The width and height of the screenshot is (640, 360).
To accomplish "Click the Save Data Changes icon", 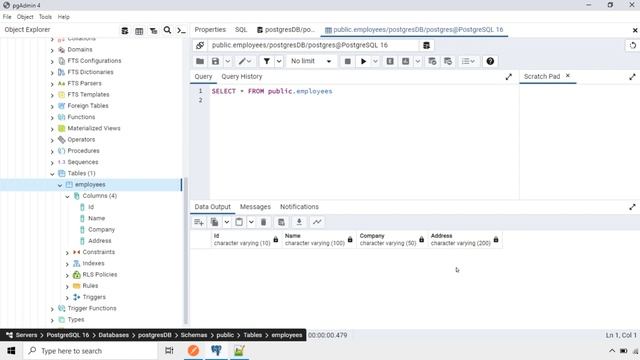I will tap(281, 222).
